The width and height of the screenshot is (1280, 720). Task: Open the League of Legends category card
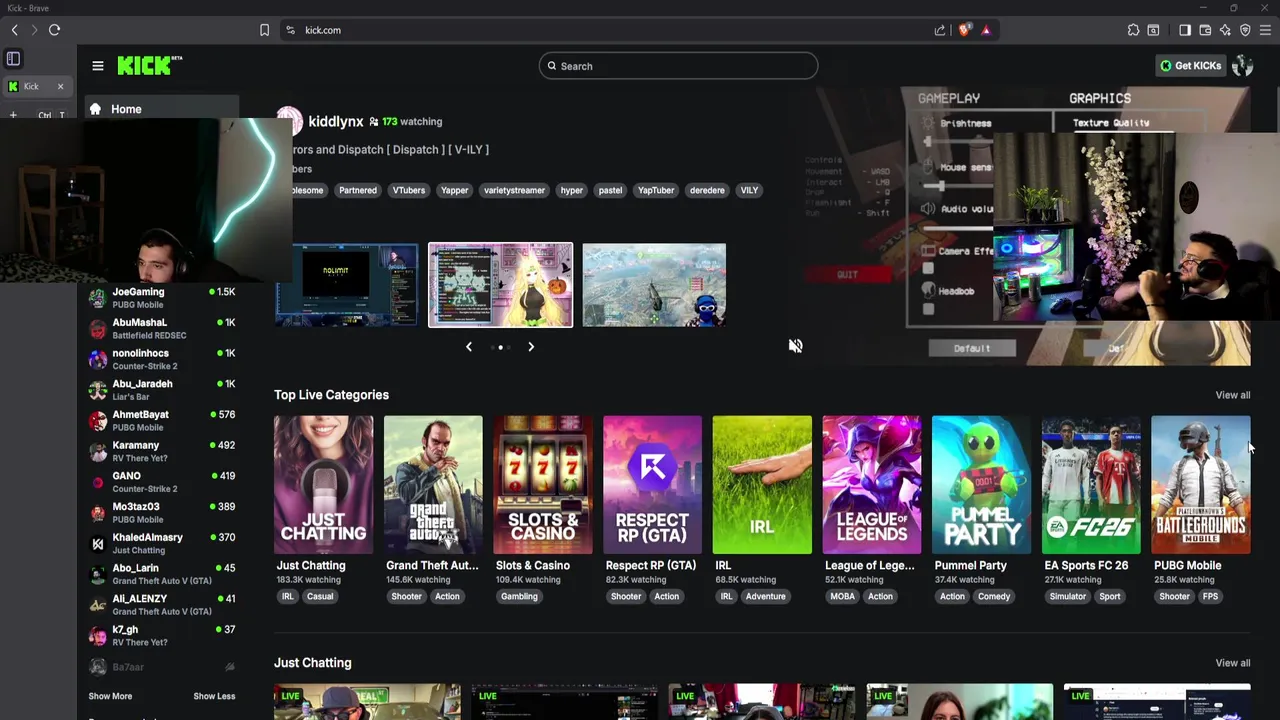pos(872,485)
